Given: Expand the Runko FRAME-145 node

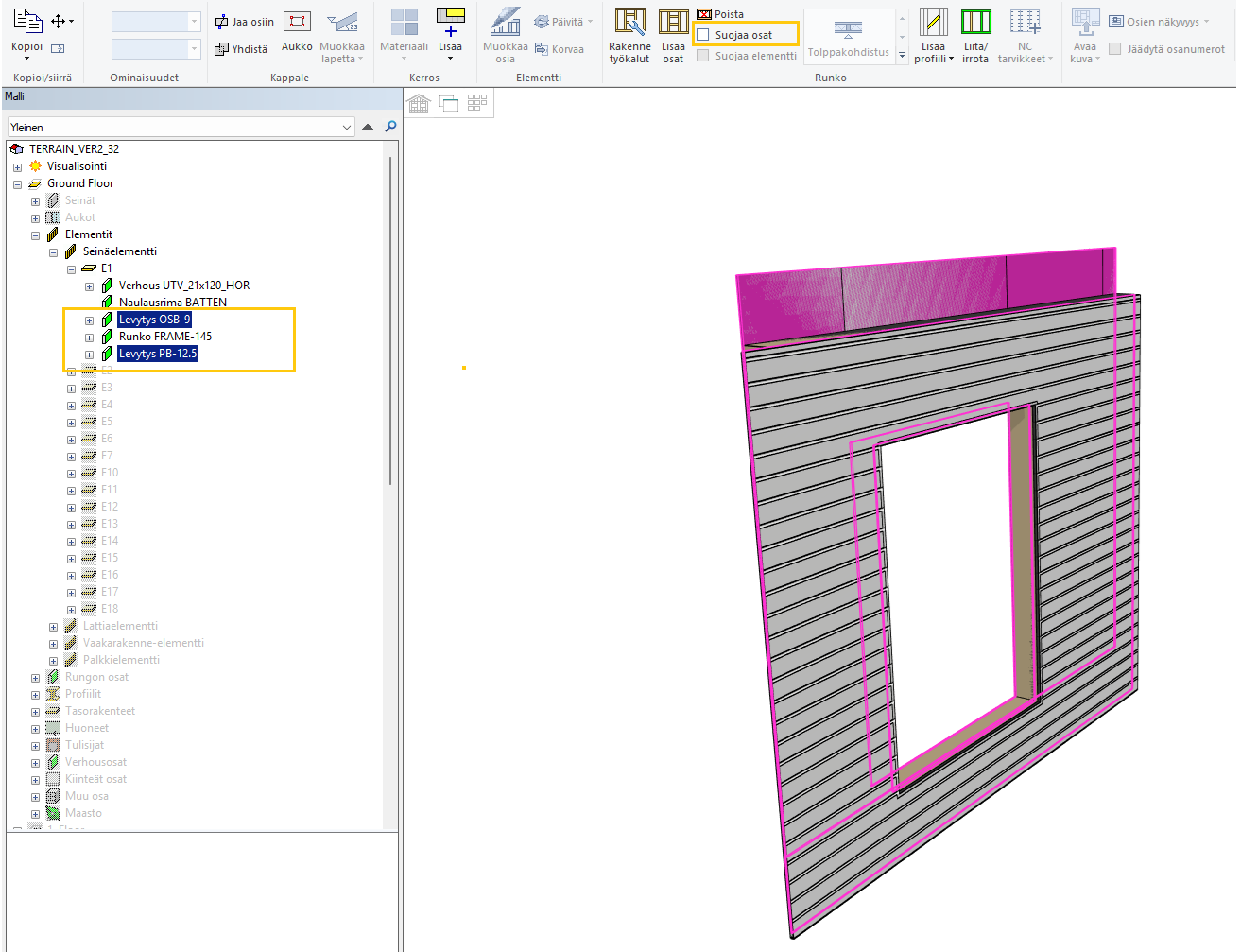Looking at the screenshot, I should click(89, 338).
